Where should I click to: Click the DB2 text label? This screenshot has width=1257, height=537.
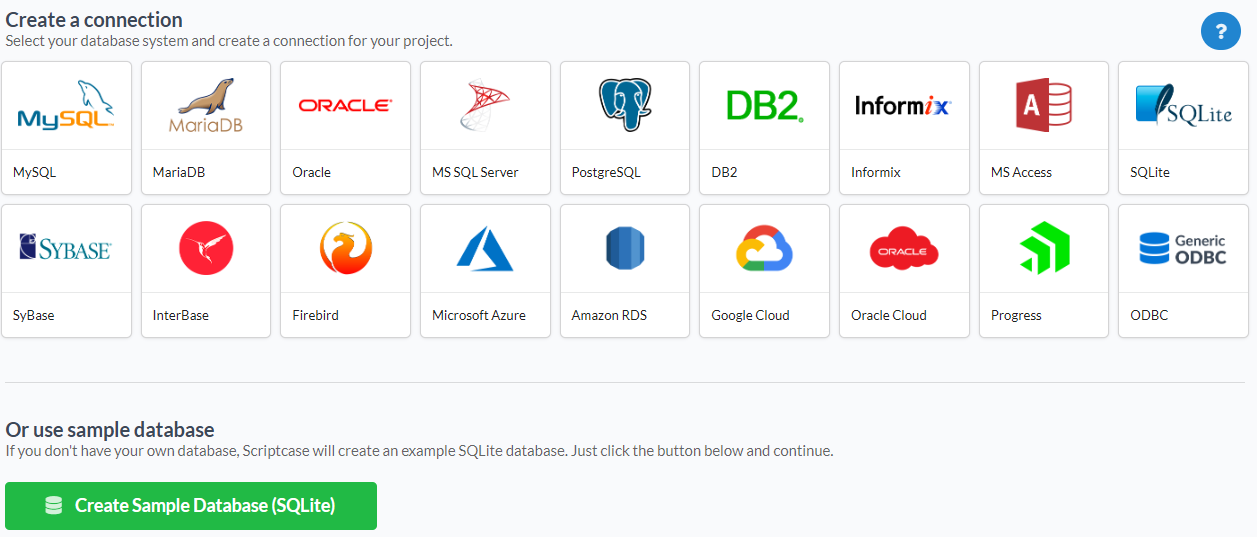point(724,172)
